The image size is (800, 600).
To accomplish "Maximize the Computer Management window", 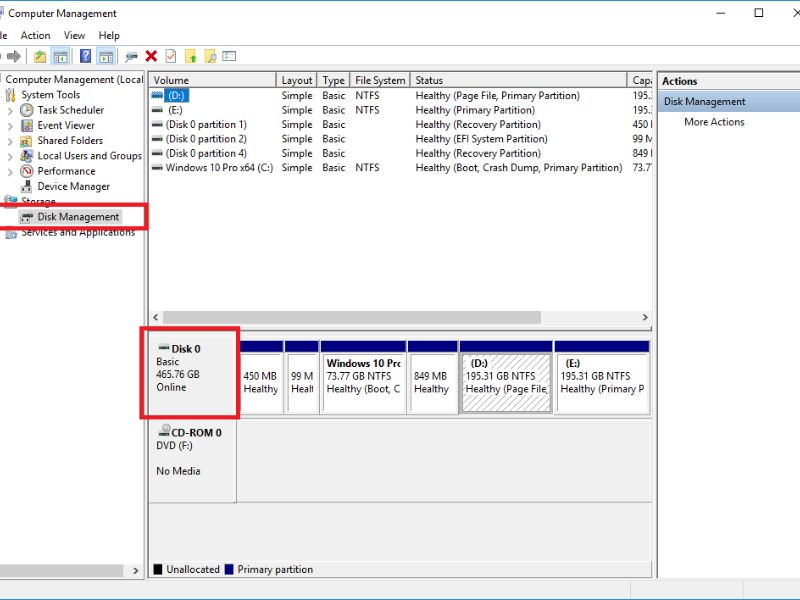I will 759,13.
